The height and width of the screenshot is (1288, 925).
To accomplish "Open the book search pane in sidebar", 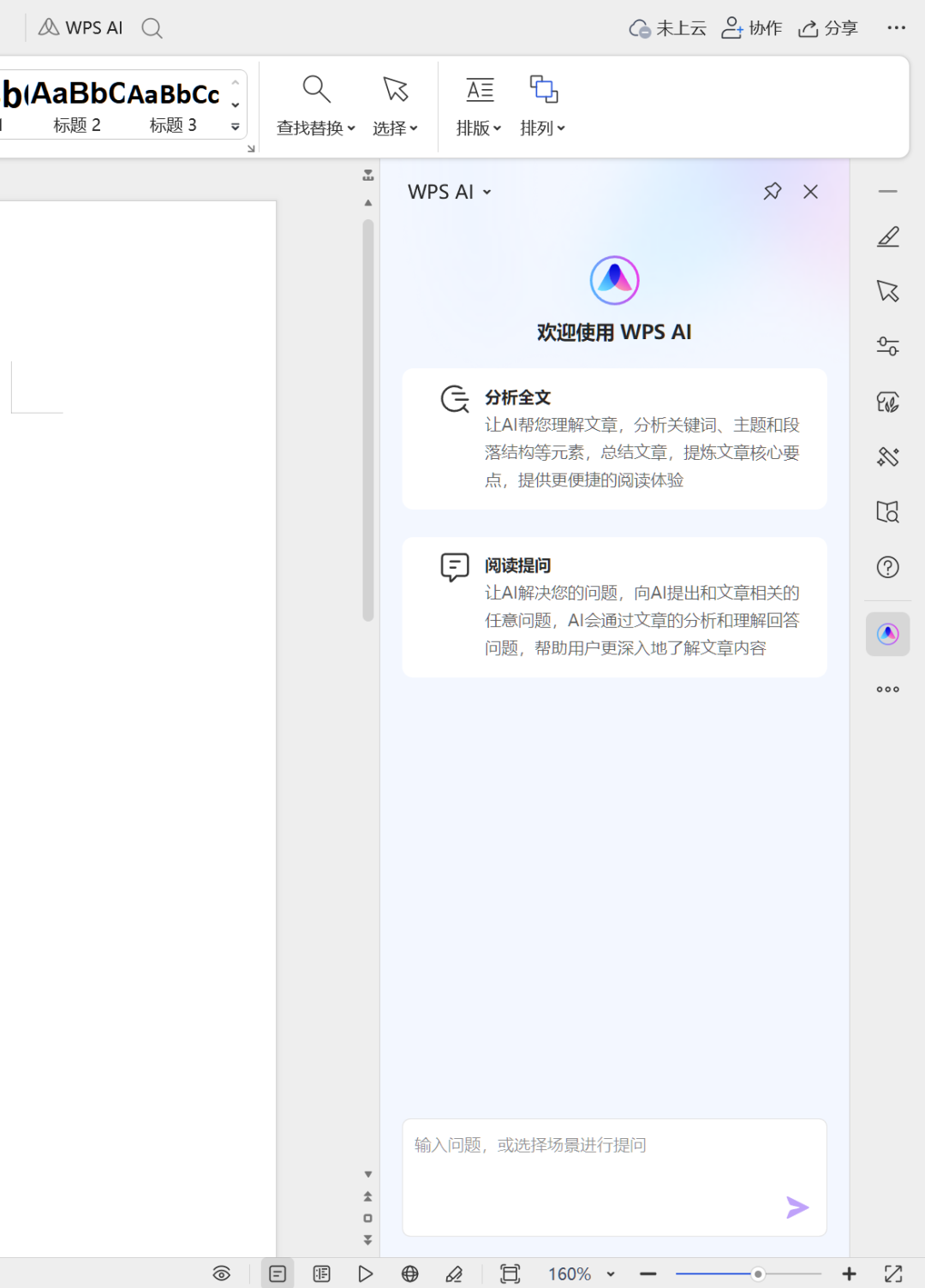I will tap(888, 512).
